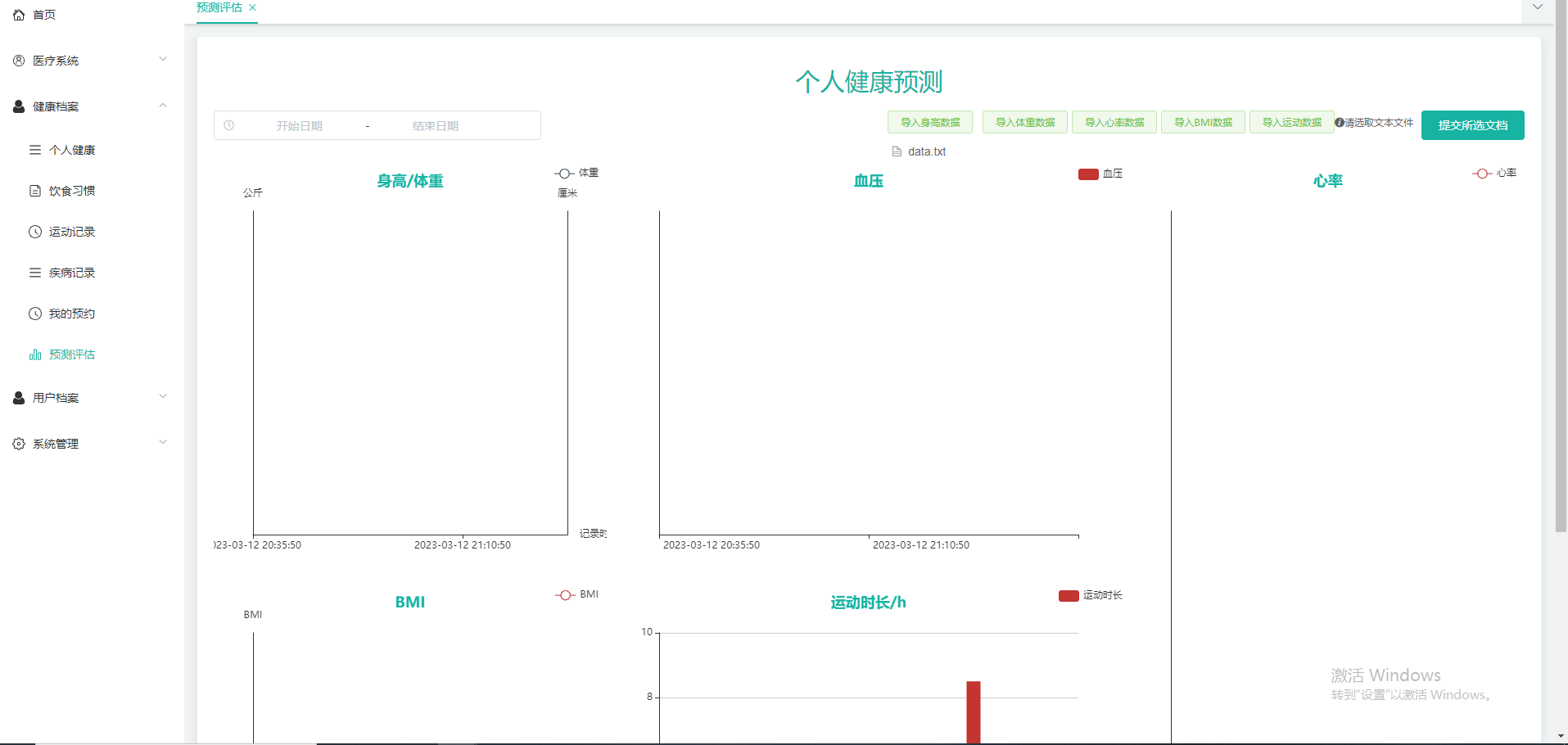Click the 系统管理 gear icon
Screen dimensions: 1568x745
coord(19,444)
